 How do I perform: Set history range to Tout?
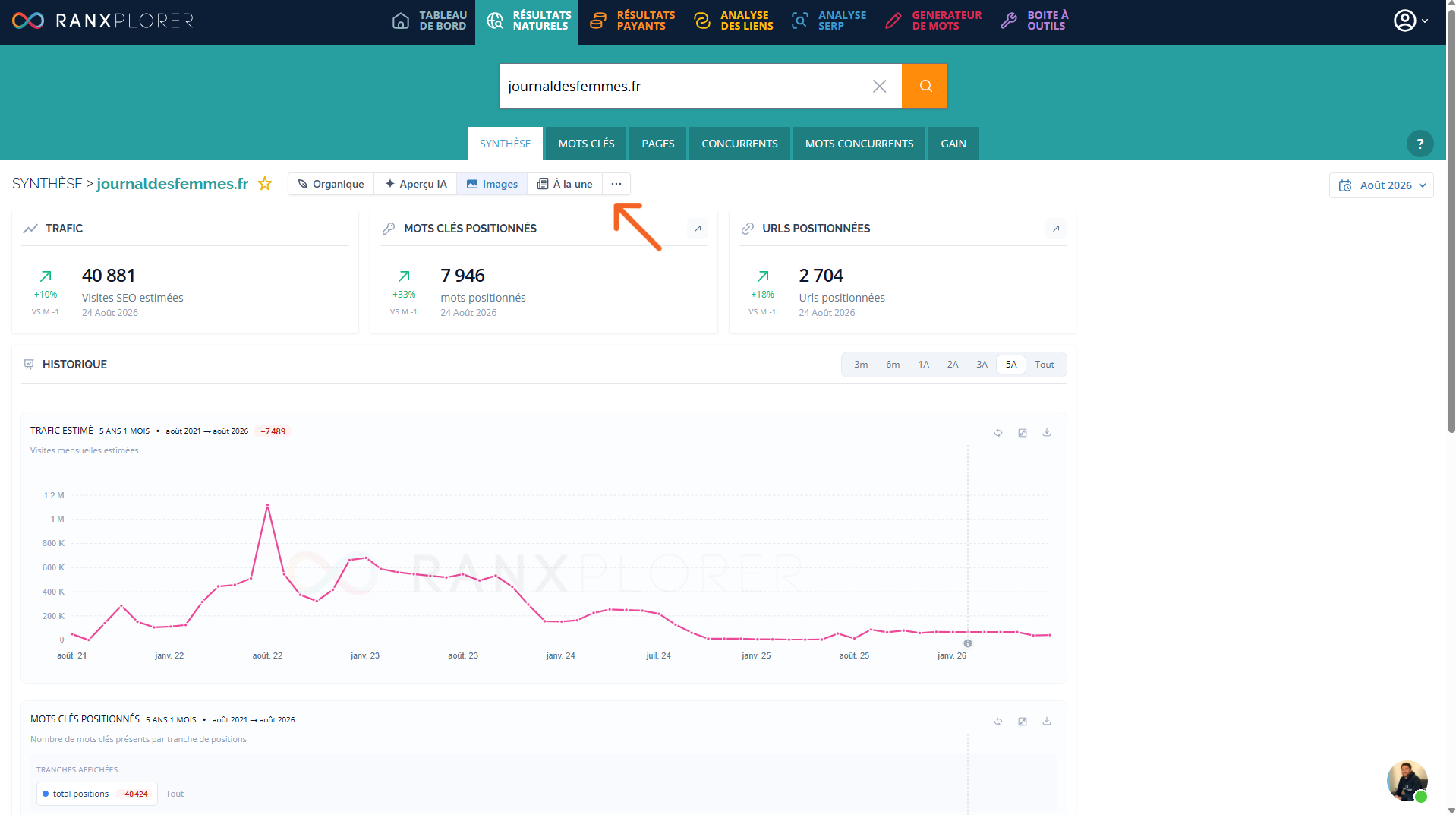1045,365
